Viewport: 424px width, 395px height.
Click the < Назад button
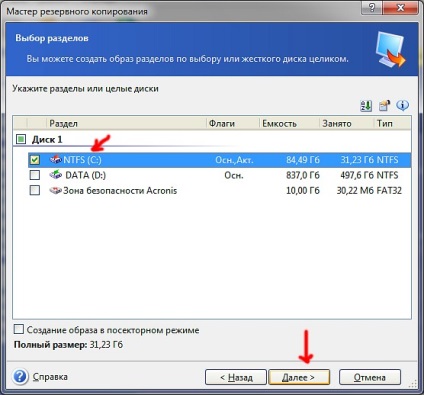tap(236, 377)
